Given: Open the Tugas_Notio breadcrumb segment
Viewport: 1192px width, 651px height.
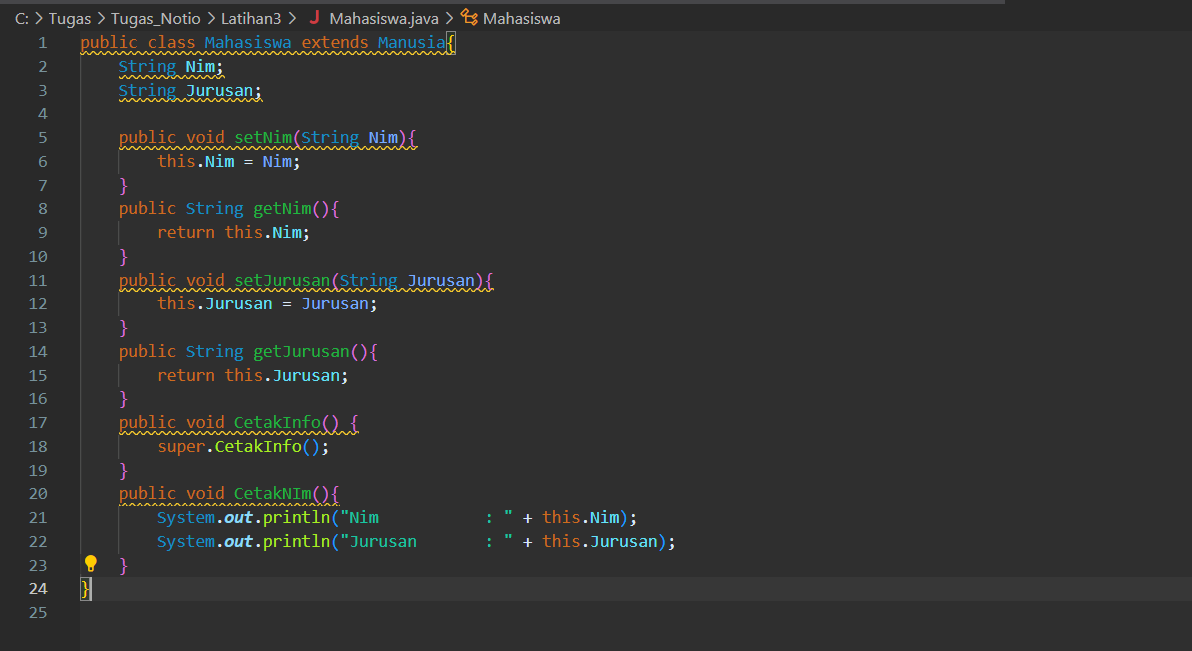Looking at the screenshot, I should [156, 18].
